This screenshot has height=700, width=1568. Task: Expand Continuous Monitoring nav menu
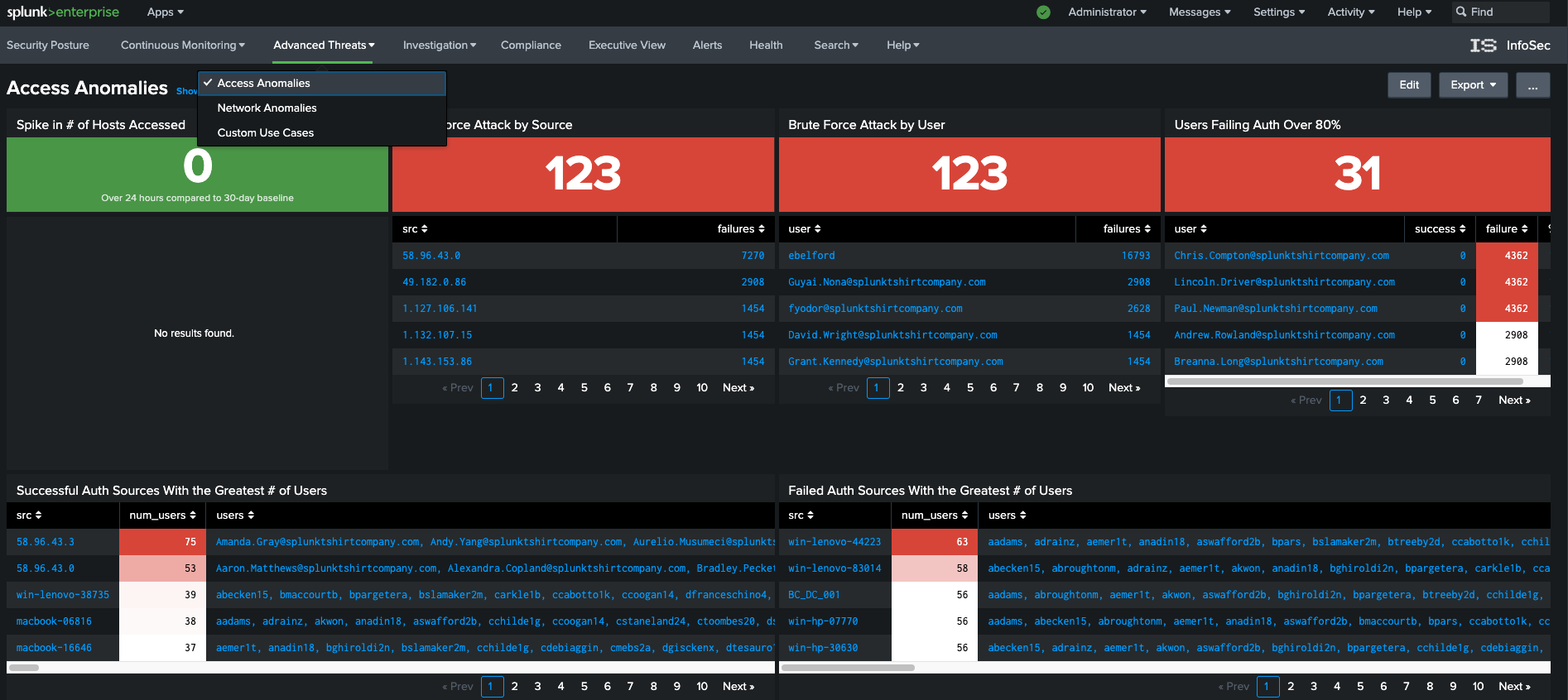[183, 46]
